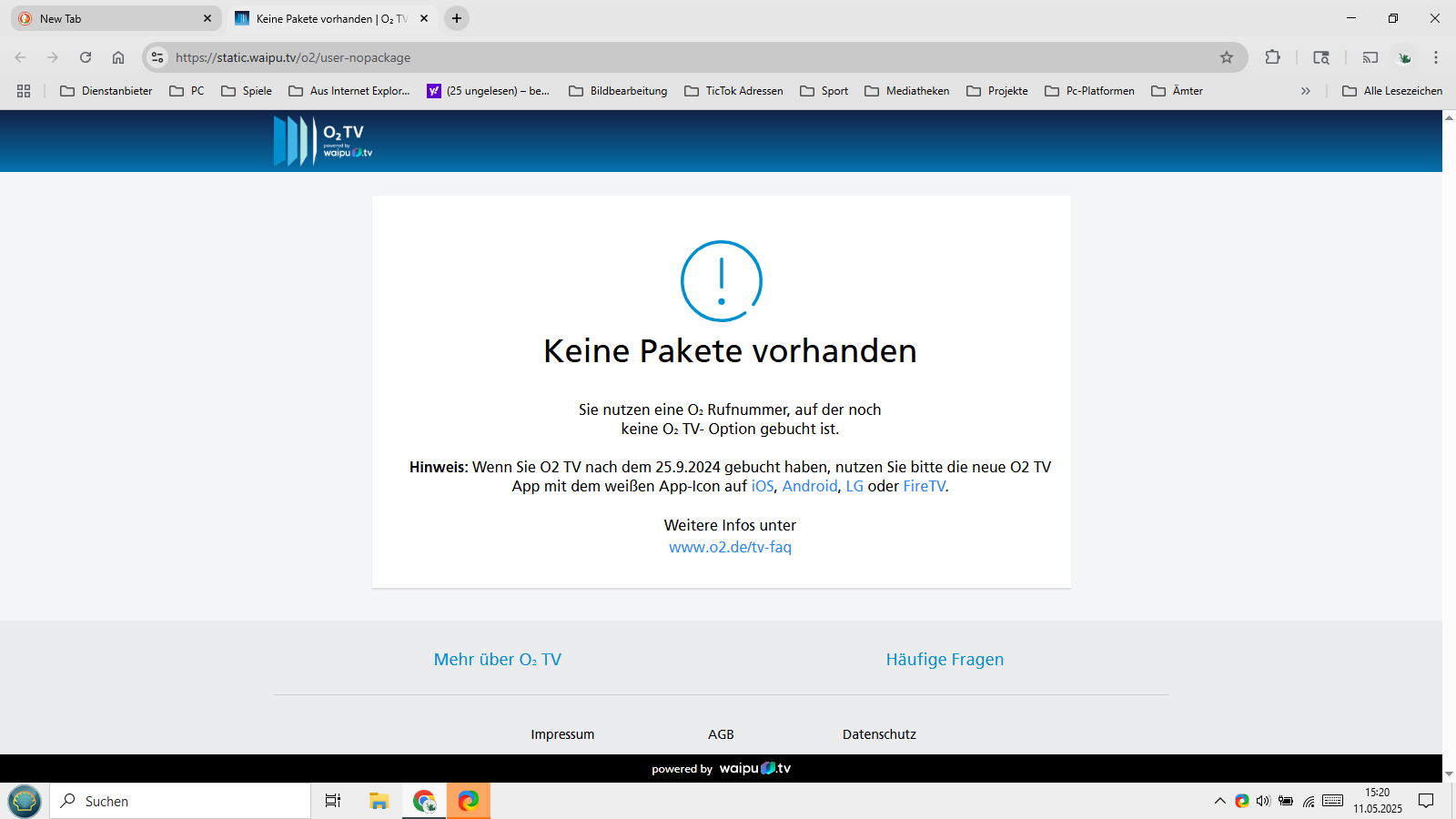Open the Bildbearbeitung bookmark folder
The image size is (1456, 819).
click(618, 91)
